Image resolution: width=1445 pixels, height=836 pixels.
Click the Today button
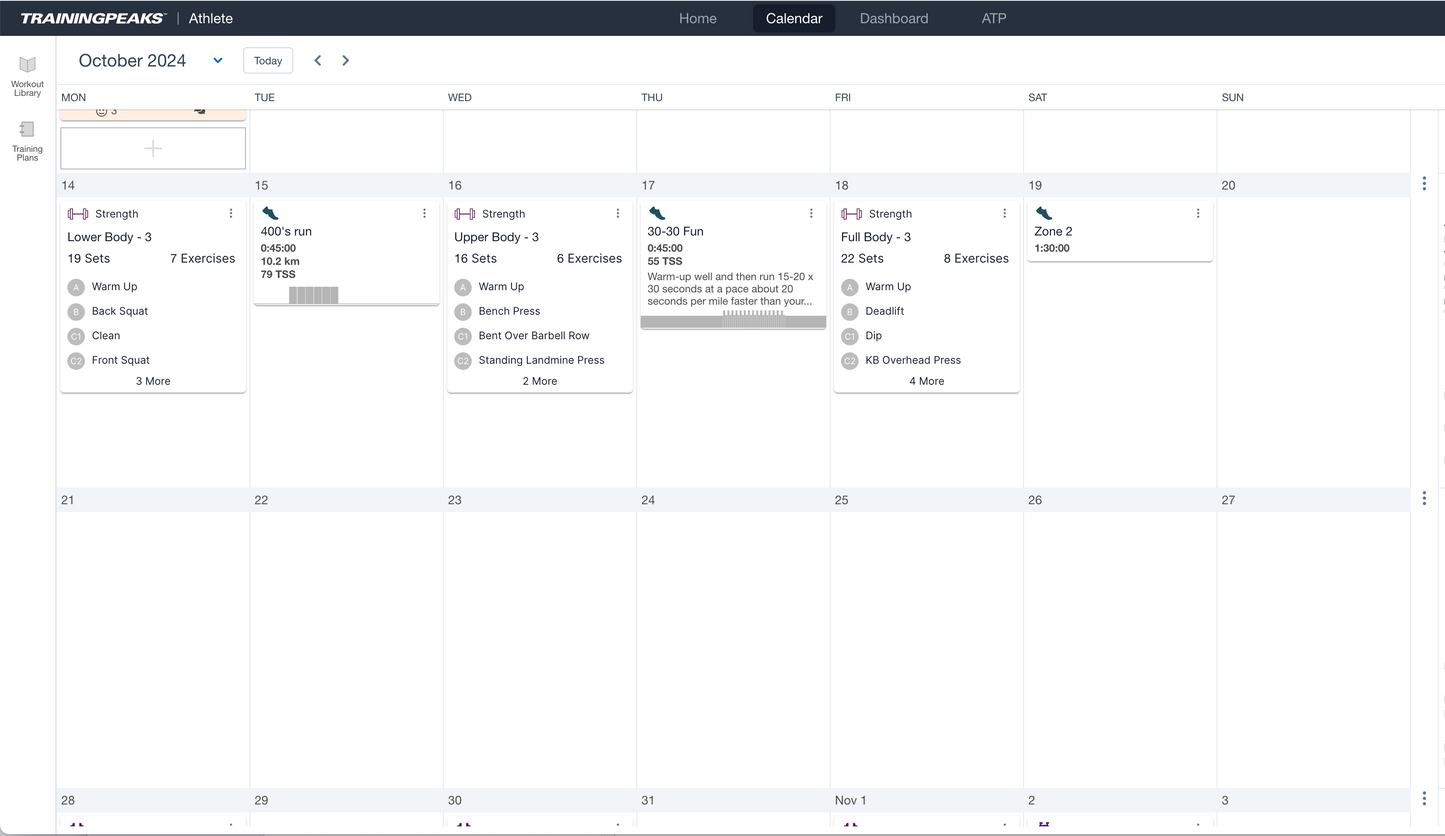click(268, 61)
